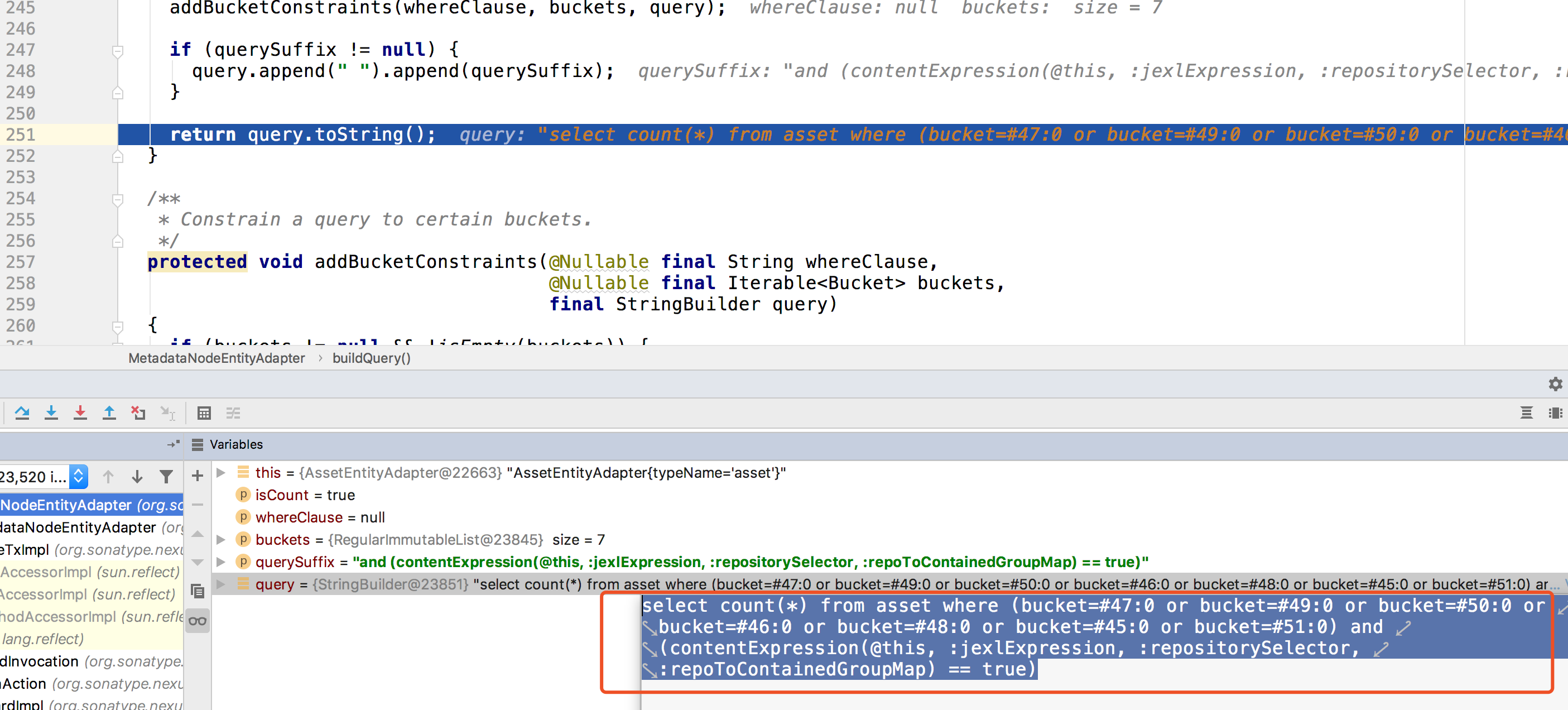Toggle fold marker at line 260

tap(118, 327)
